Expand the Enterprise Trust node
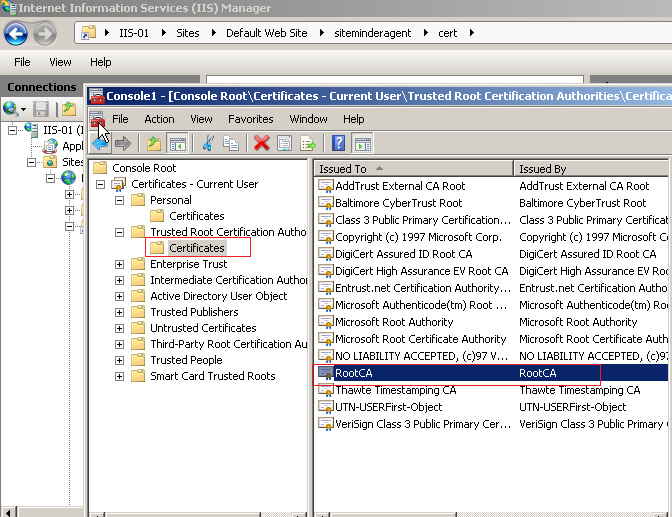This screenshot has width=672, height=517. [x=120, y=265]
